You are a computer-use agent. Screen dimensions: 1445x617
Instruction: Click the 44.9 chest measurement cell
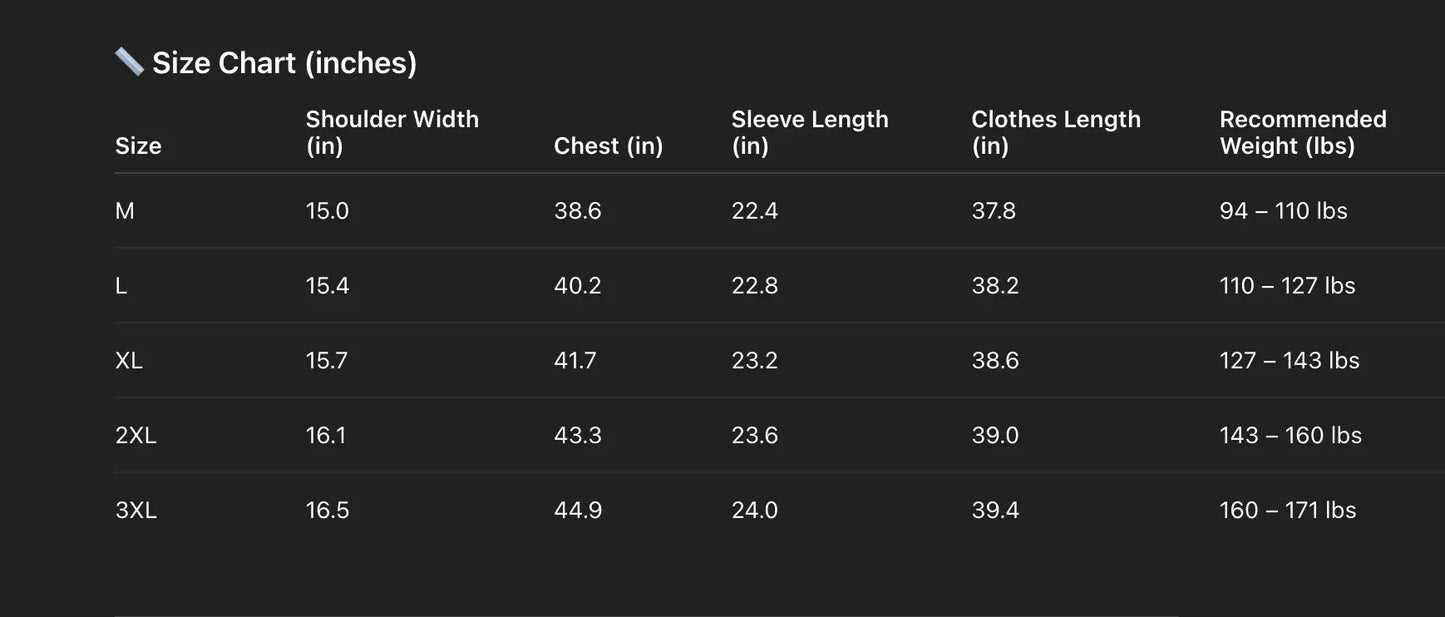pyautogui.click(x=578, y=511)
